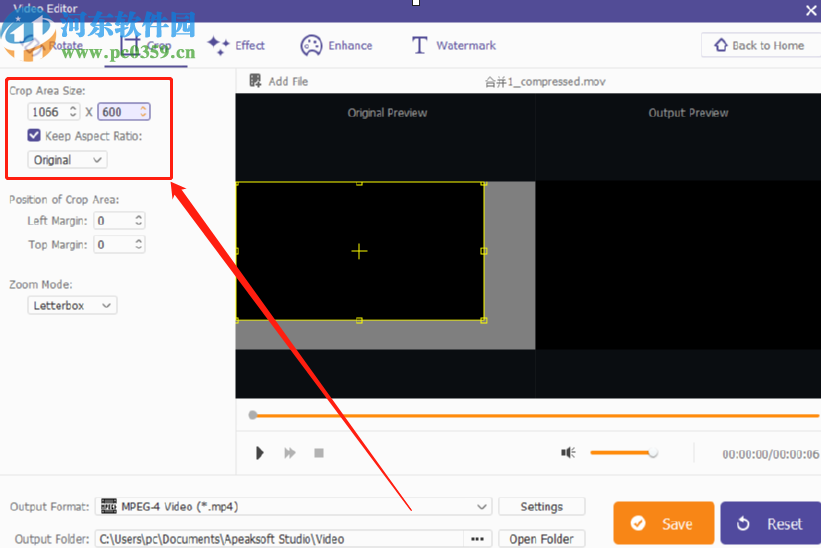Reset the crop settings
Screen dimensions: 821x548
tap(771, 523)
